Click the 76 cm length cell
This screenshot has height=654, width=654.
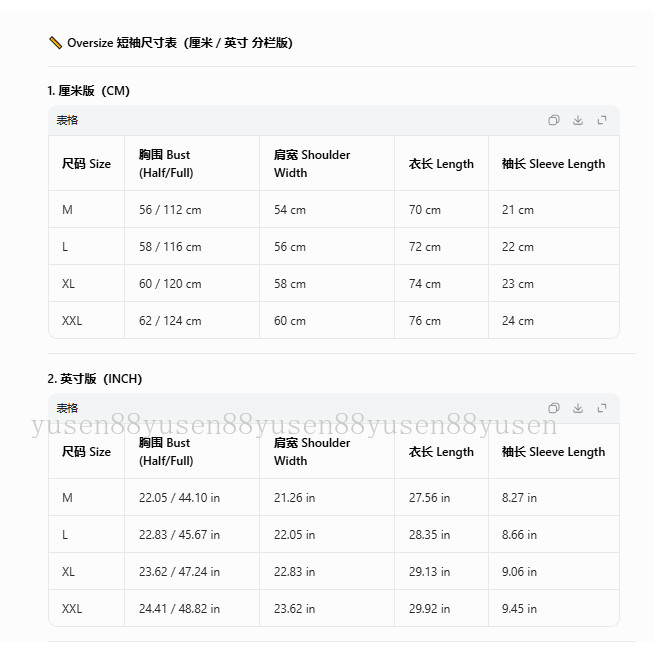425,320
